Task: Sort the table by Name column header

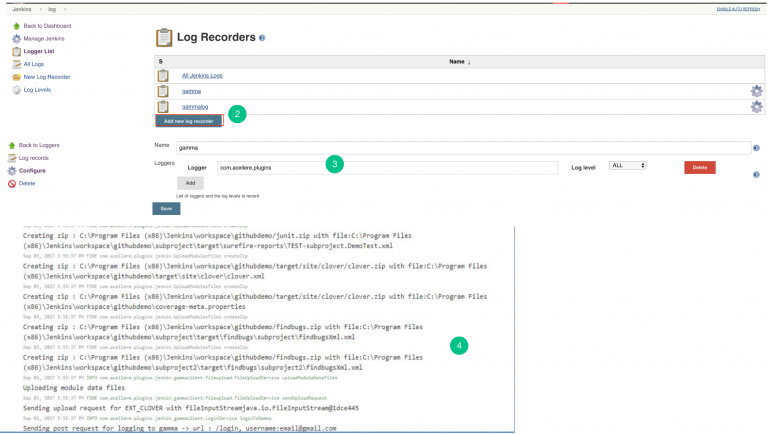Action: tap(459, 62)
